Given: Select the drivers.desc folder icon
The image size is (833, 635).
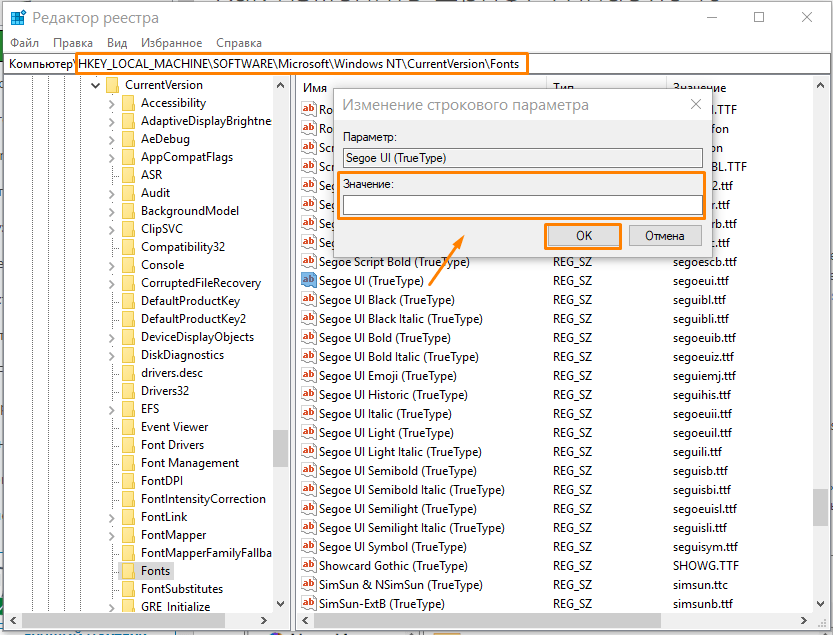Looking at the screenshot, I should click(x=128, y=373).
